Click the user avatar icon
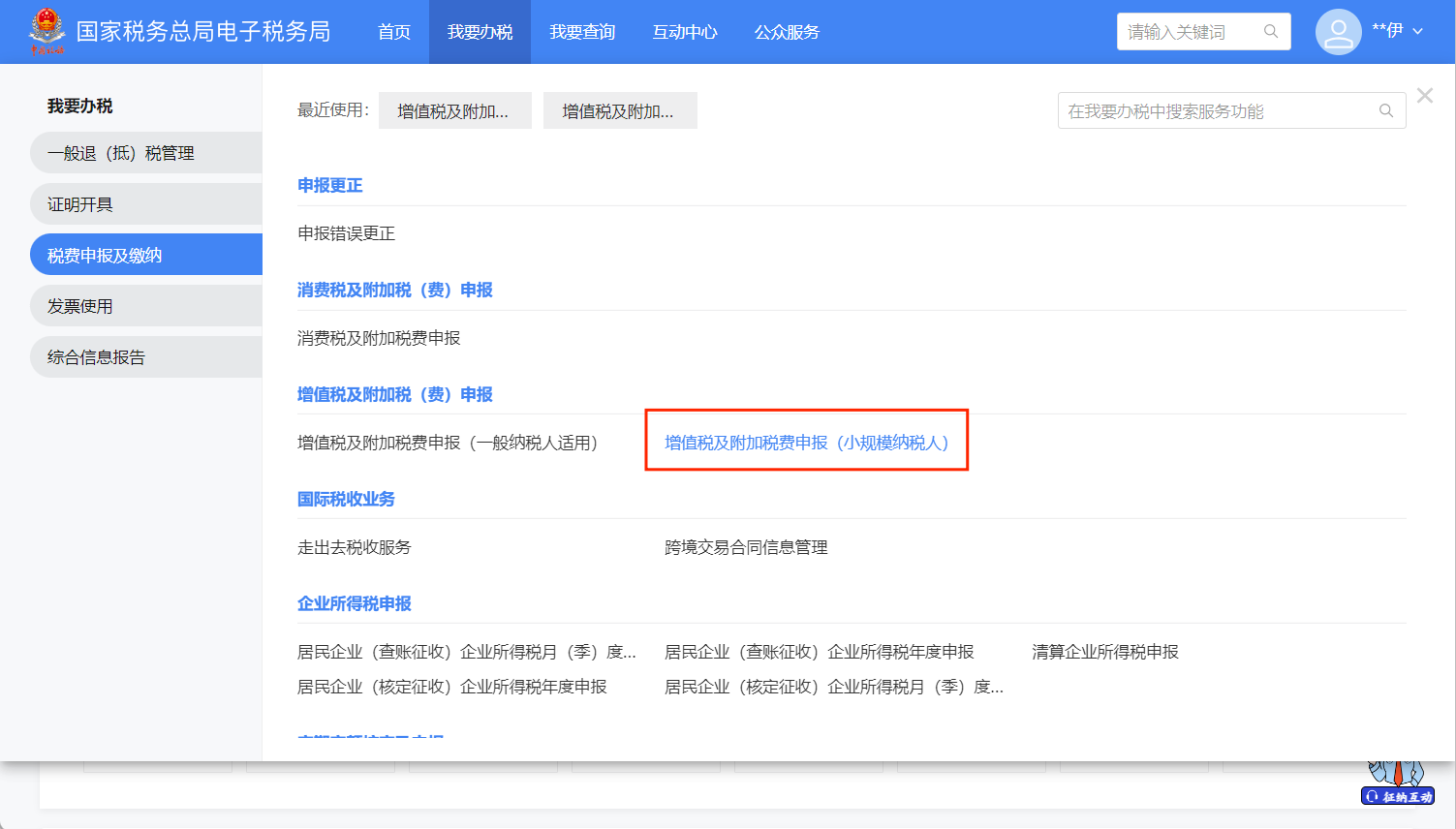 [1338, 32]
